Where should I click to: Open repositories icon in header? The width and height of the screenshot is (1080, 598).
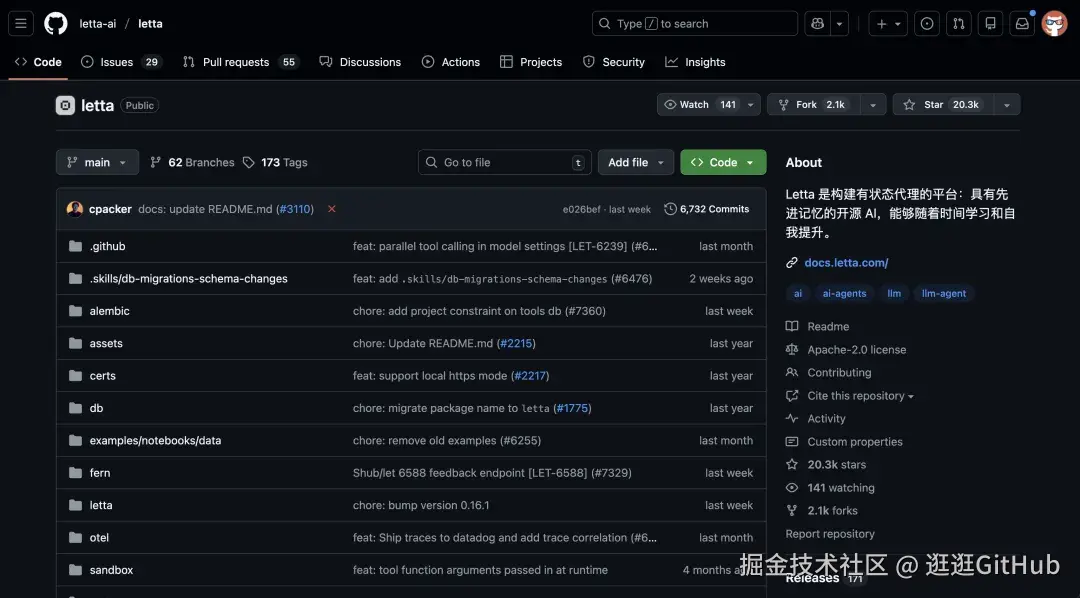coord(990,23)
